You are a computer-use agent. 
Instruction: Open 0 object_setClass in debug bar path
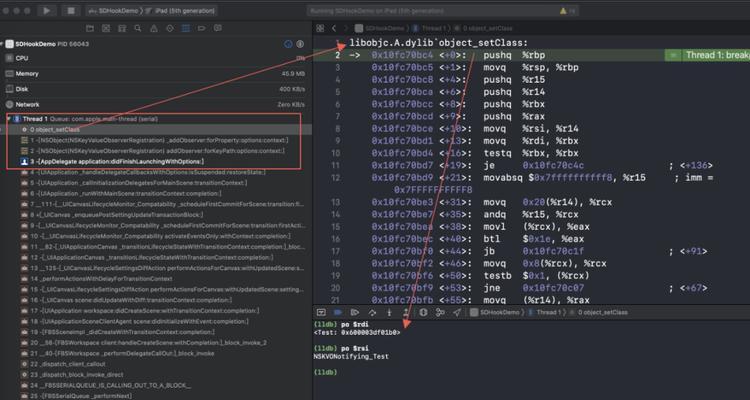[x=598, y=312]
